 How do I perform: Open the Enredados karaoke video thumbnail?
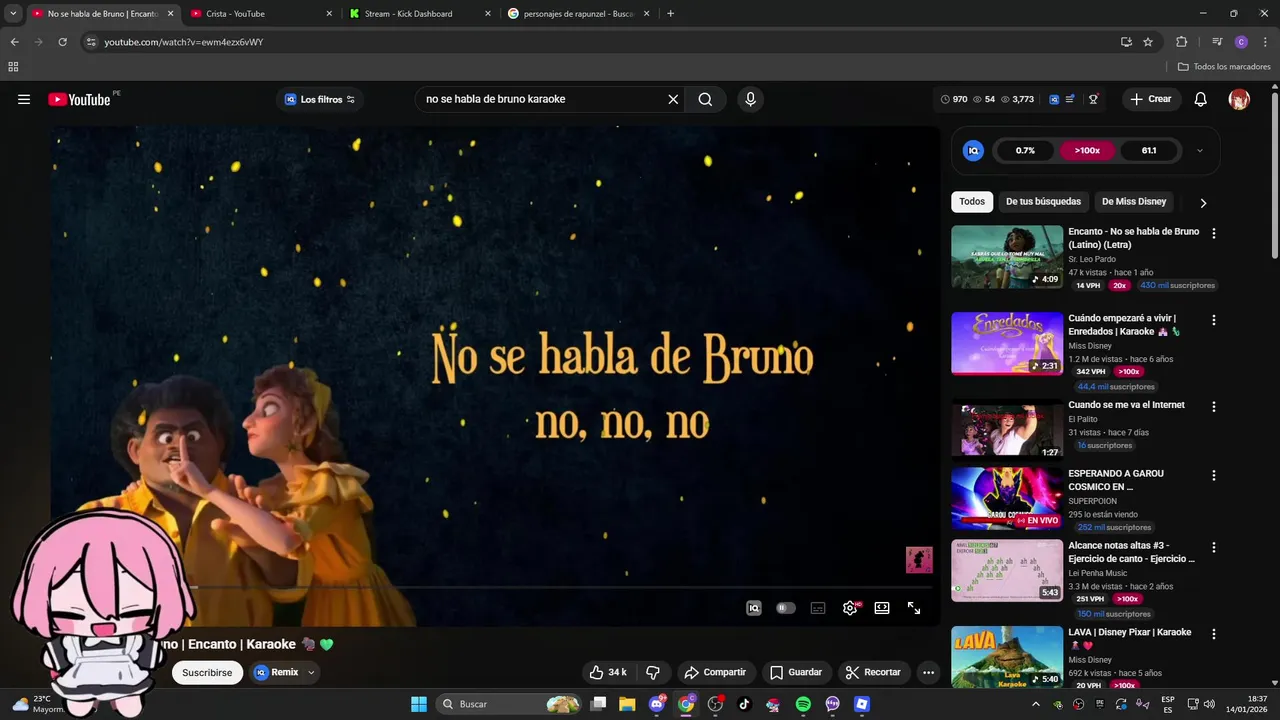click(x=1007, y=343)
